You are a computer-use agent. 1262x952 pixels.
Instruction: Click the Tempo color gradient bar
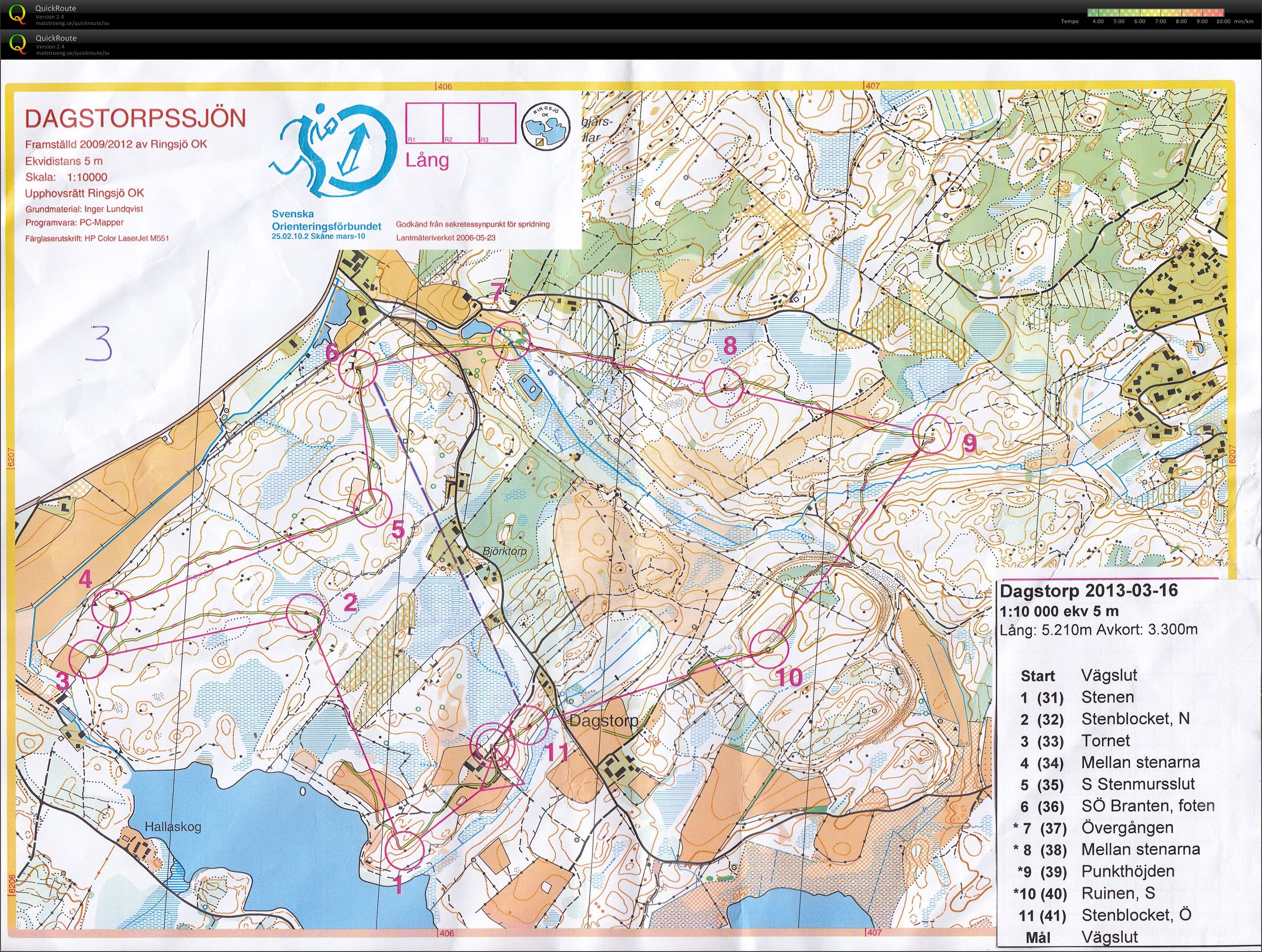pyautogui.click(x=1155, y=12)
